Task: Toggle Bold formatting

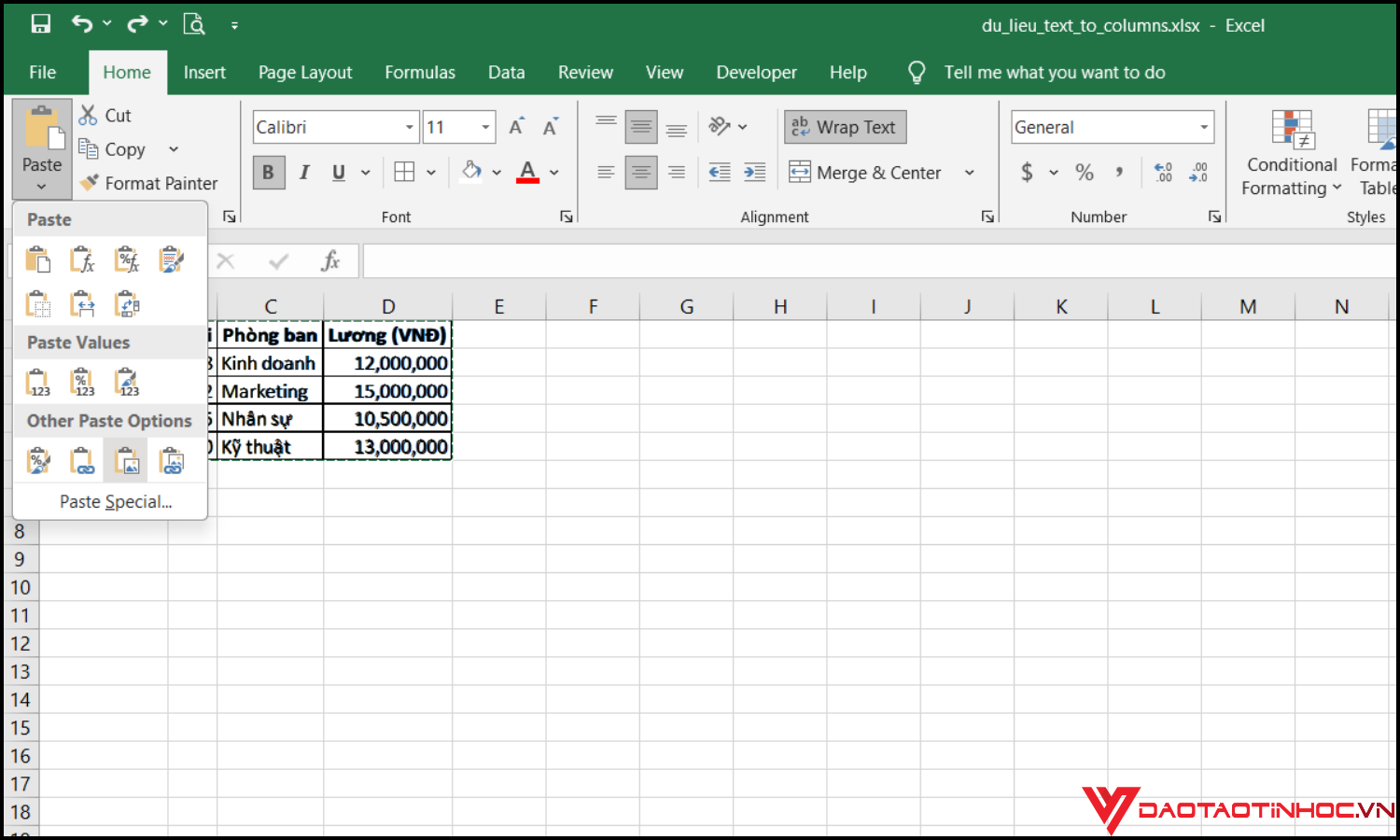Action: [269, 173]
